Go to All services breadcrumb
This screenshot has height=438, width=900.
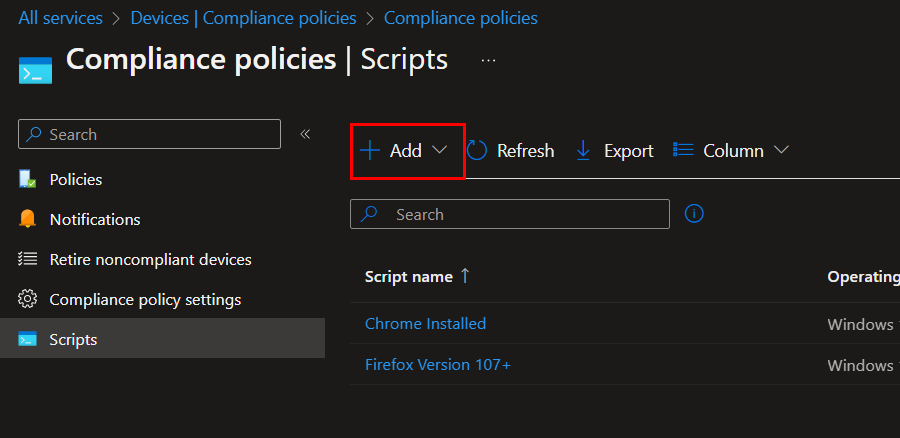pos(60,18)
